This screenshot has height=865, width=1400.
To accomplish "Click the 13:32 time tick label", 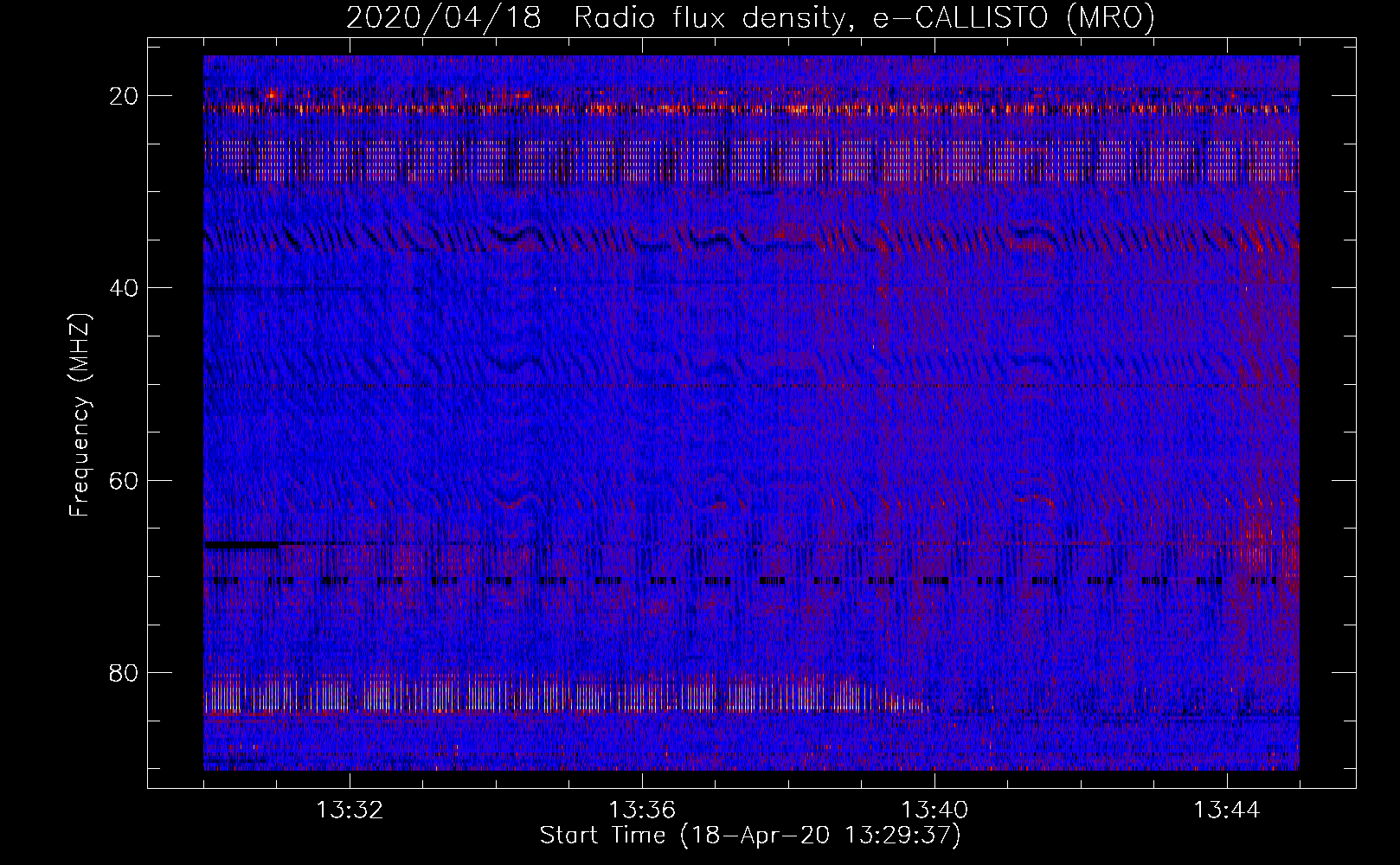I will 350,811.
